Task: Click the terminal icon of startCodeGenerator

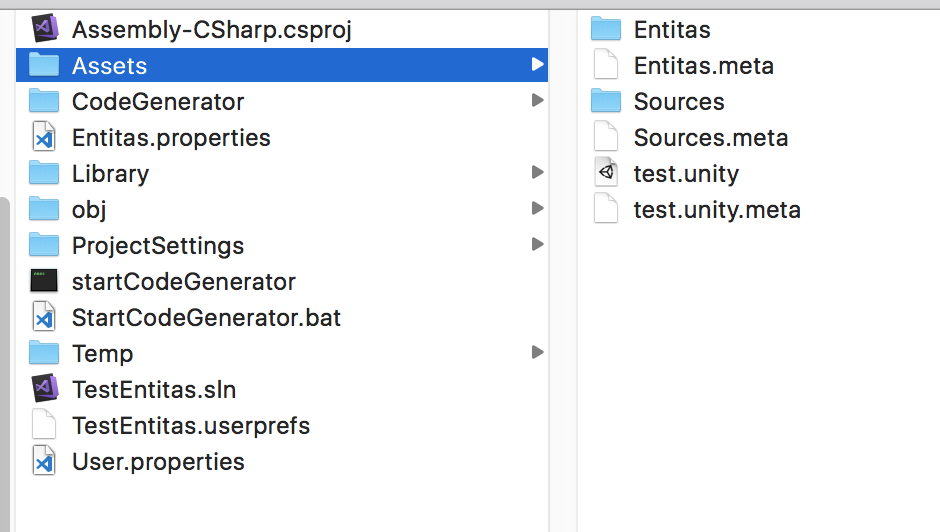Action: pyautogui.click(x=44, y=281)
